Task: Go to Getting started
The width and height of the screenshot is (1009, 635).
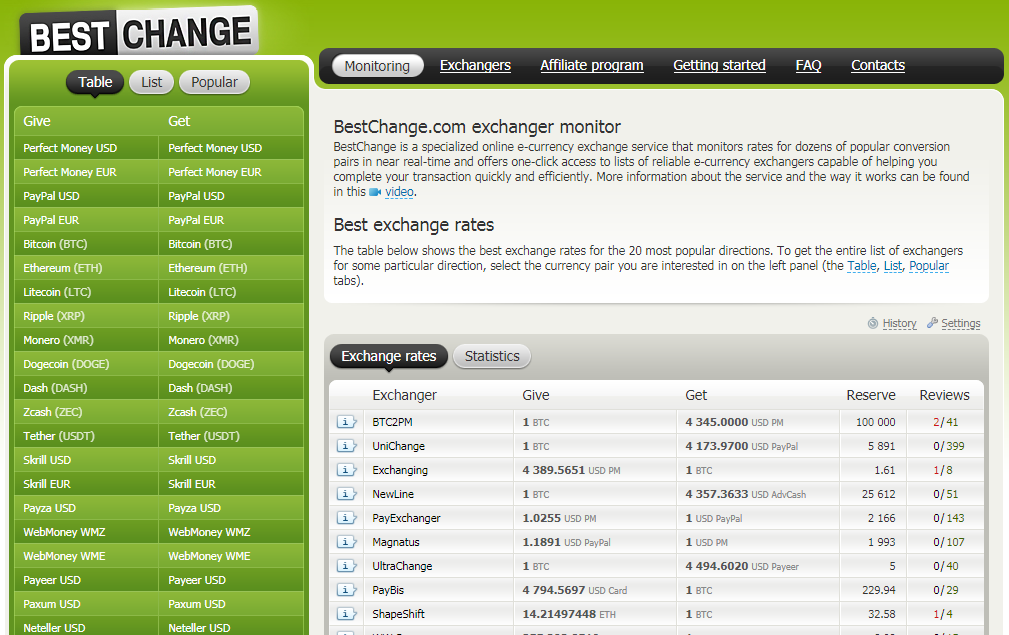Action: pos(719,65)
